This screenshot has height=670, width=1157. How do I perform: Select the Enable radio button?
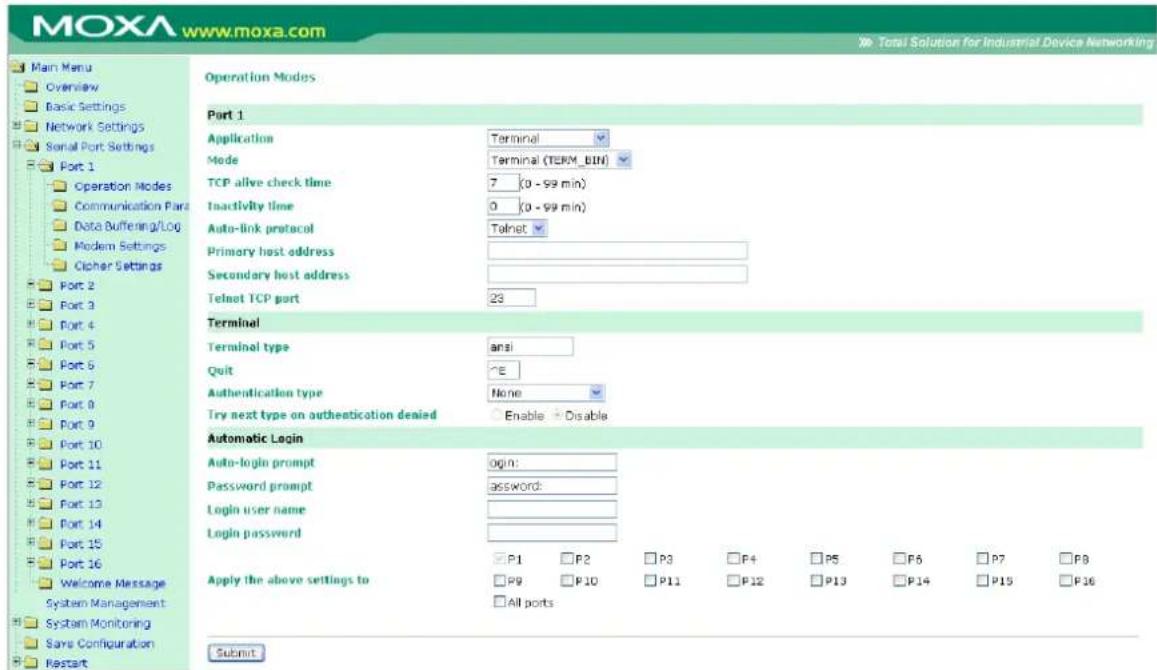497,415
